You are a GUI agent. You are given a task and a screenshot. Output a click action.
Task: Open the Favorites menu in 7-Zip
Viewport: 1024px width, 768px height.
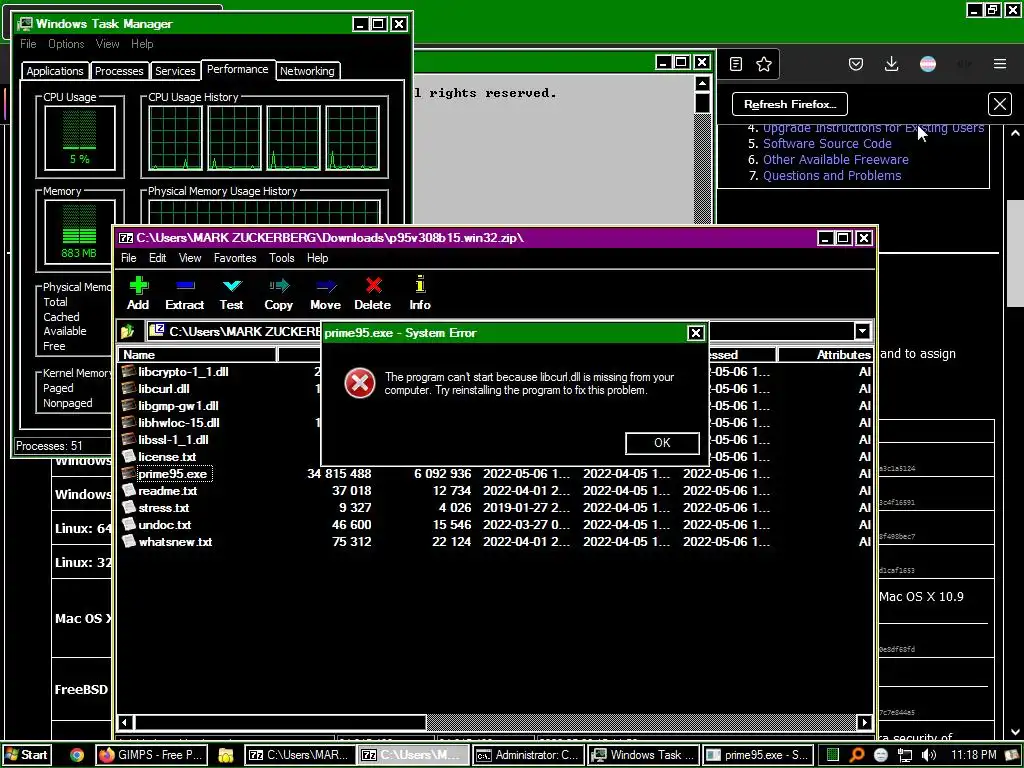235,258
